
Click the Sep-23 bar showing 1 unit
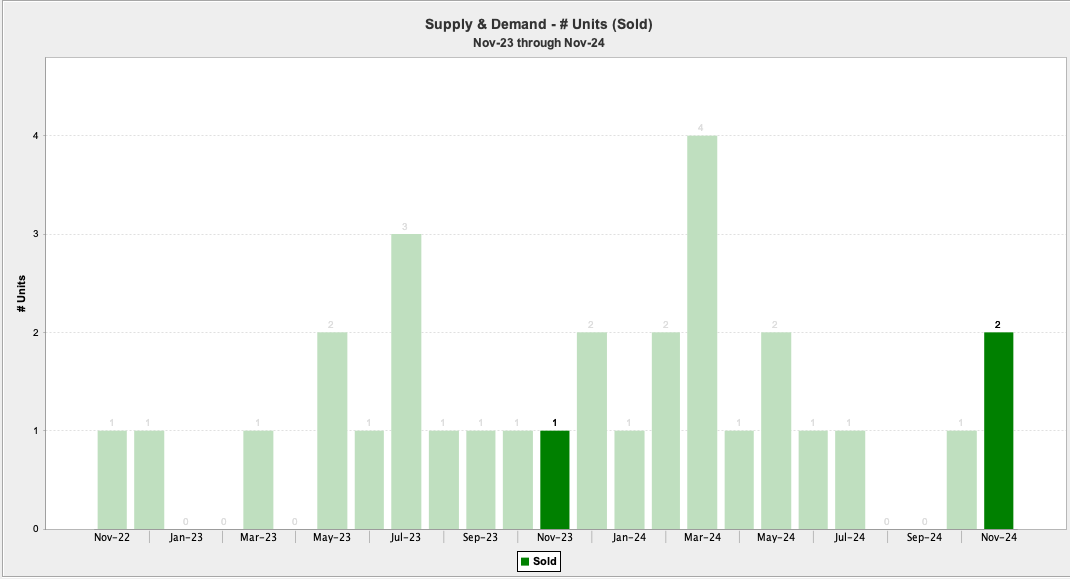(x=481, y=479)
